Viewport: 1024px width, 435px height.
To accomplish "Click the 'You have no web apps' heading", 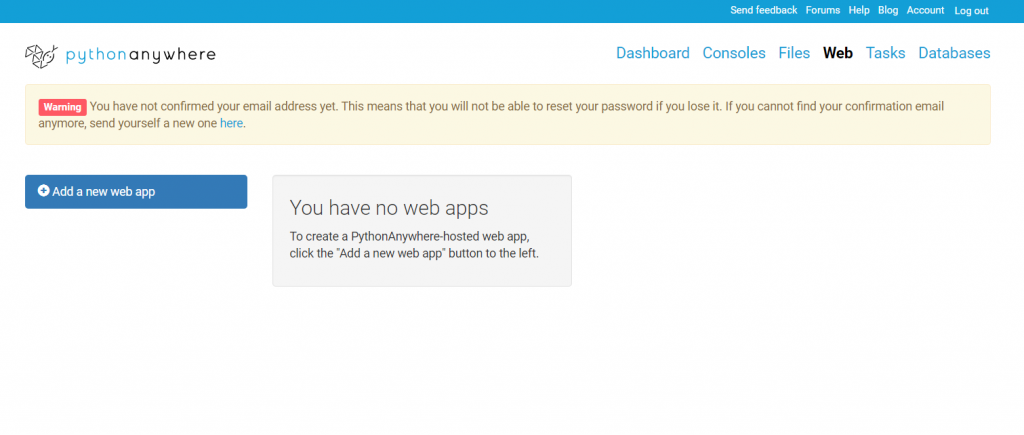I will pos(389,208).
